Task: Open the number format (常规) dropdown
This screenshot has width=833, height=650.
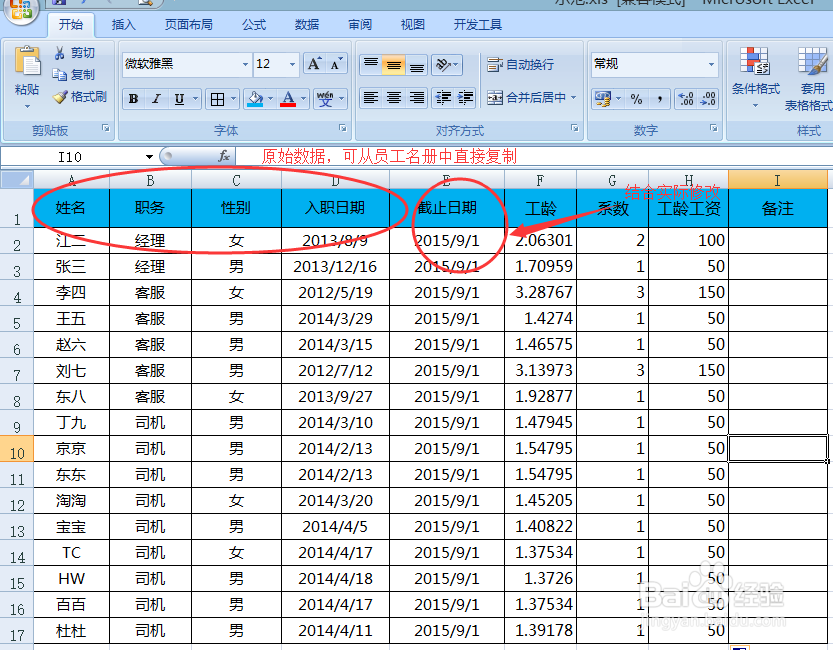Action: point(712,63)
